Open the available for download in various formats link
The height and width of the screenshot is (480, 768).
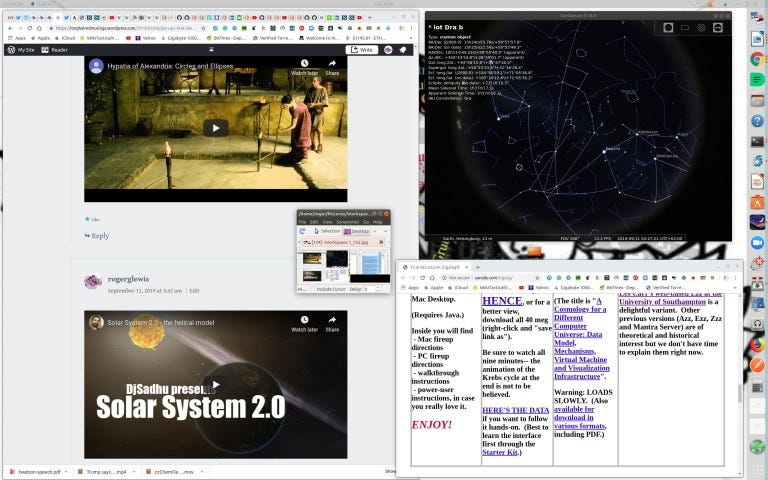click(580, 417)
